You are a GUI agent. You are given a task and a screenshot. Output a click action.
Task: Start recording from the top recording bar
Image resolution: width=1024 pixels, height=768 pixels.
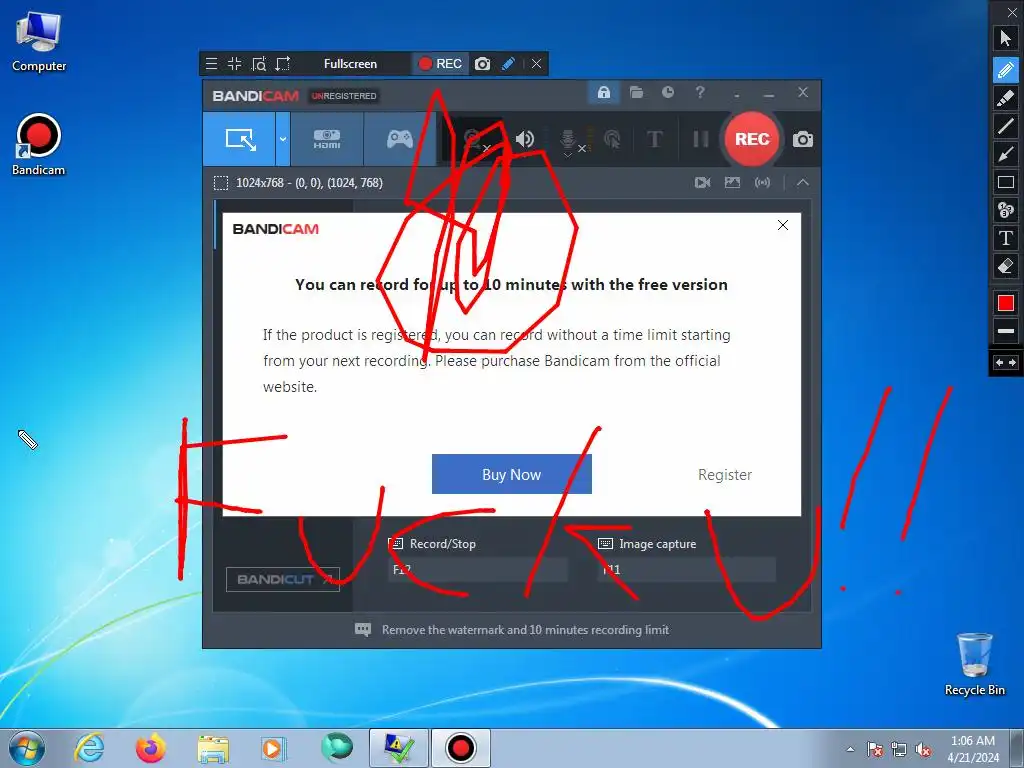tap(440, 64)
